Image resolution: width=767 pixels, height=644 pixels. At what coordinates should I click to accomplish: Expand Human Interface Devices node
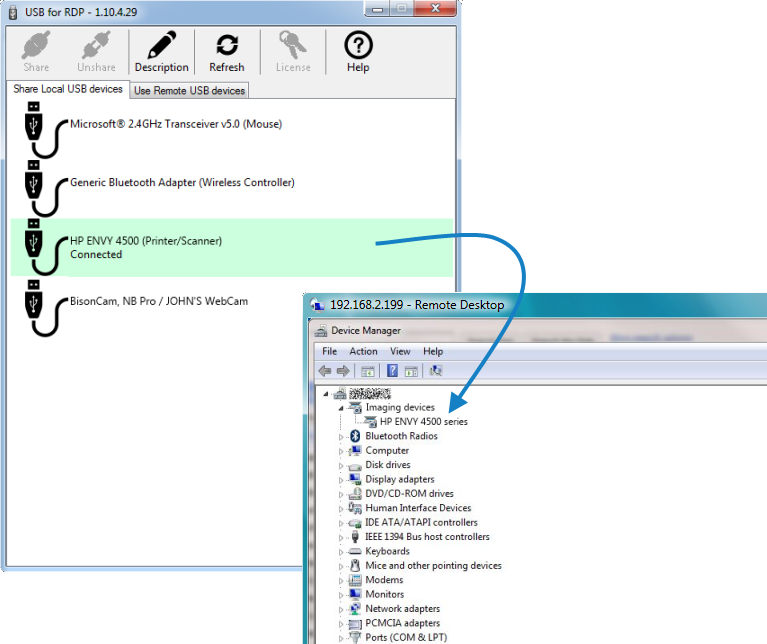point(341,509)
